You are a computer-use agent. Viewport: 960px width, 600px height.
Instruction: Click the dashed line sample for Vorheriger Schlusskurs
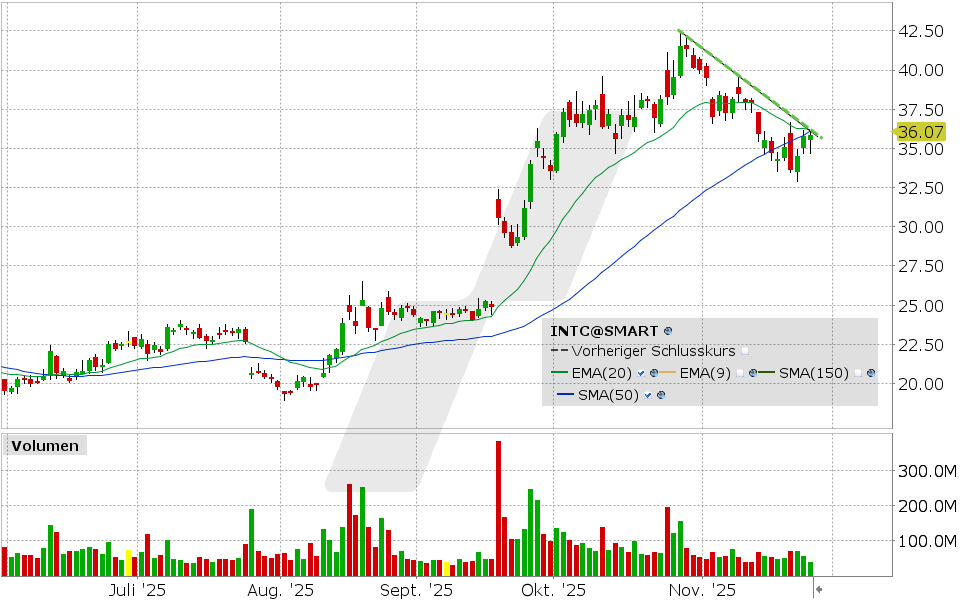click(559, 350)
